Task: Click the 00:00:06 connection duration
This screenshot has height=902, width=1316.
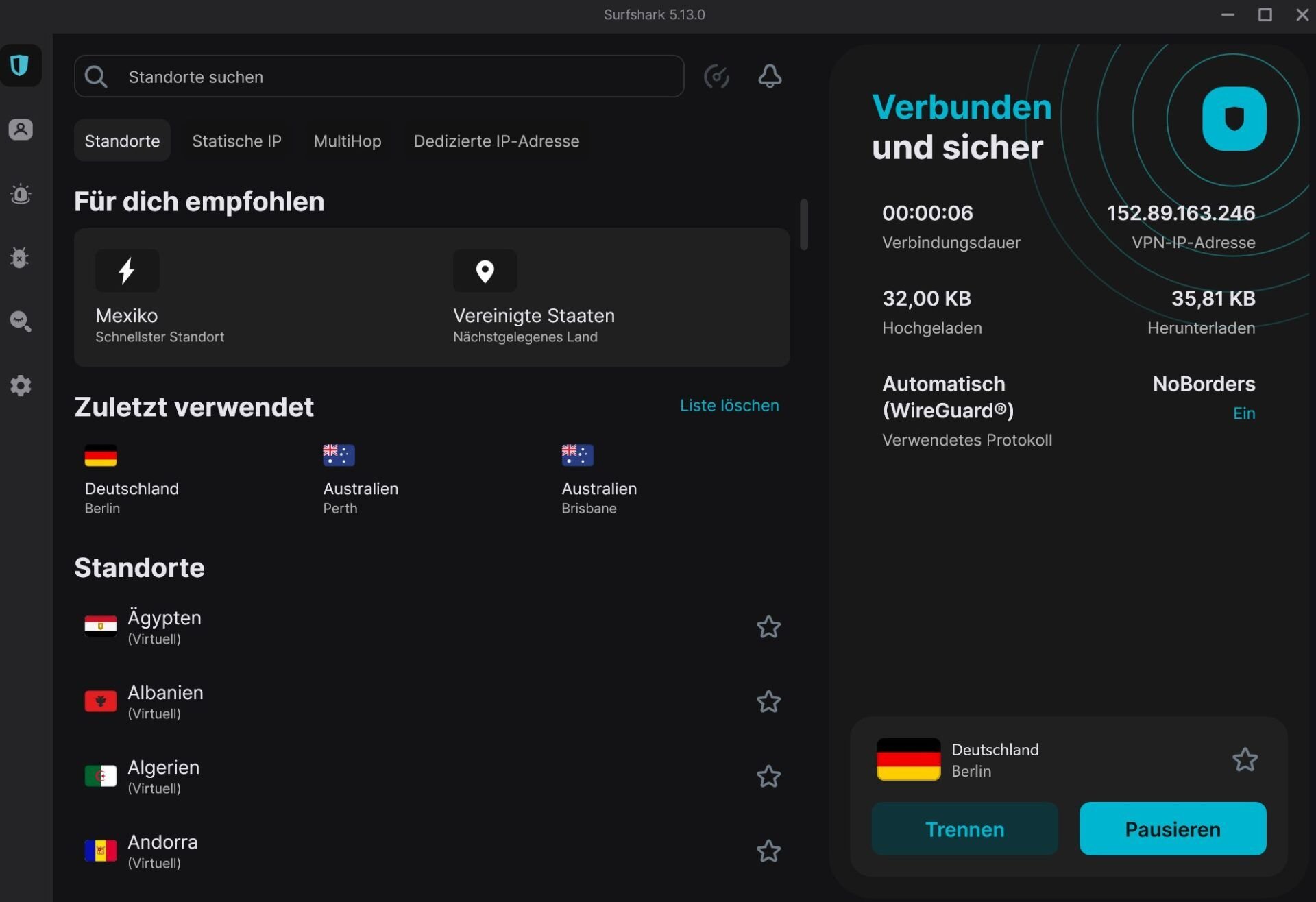Action: (x=927, y=212)
